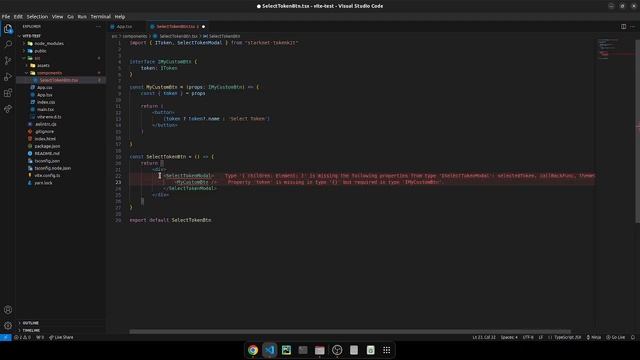Image resolution: width=640 pixels, height=360 pixels.
Task: Open the Go menu
Action: click(70, 17)
